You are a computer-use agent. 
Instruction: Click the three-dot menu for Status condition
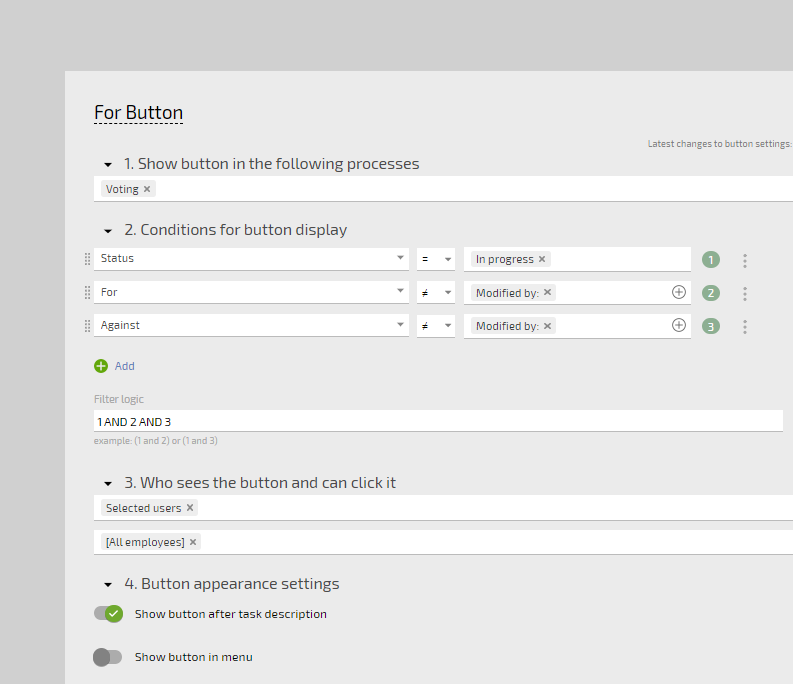click(745, 260)
